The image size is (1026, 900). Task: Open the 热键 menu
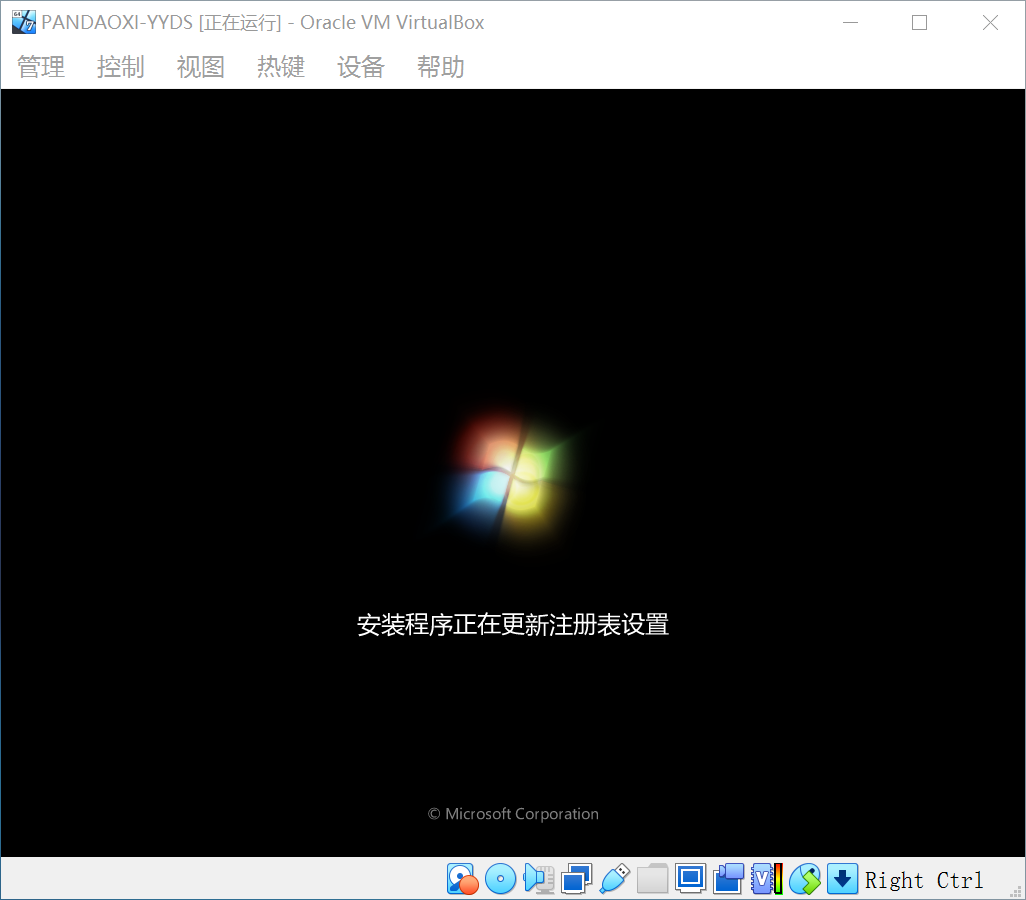click(281, 67)
